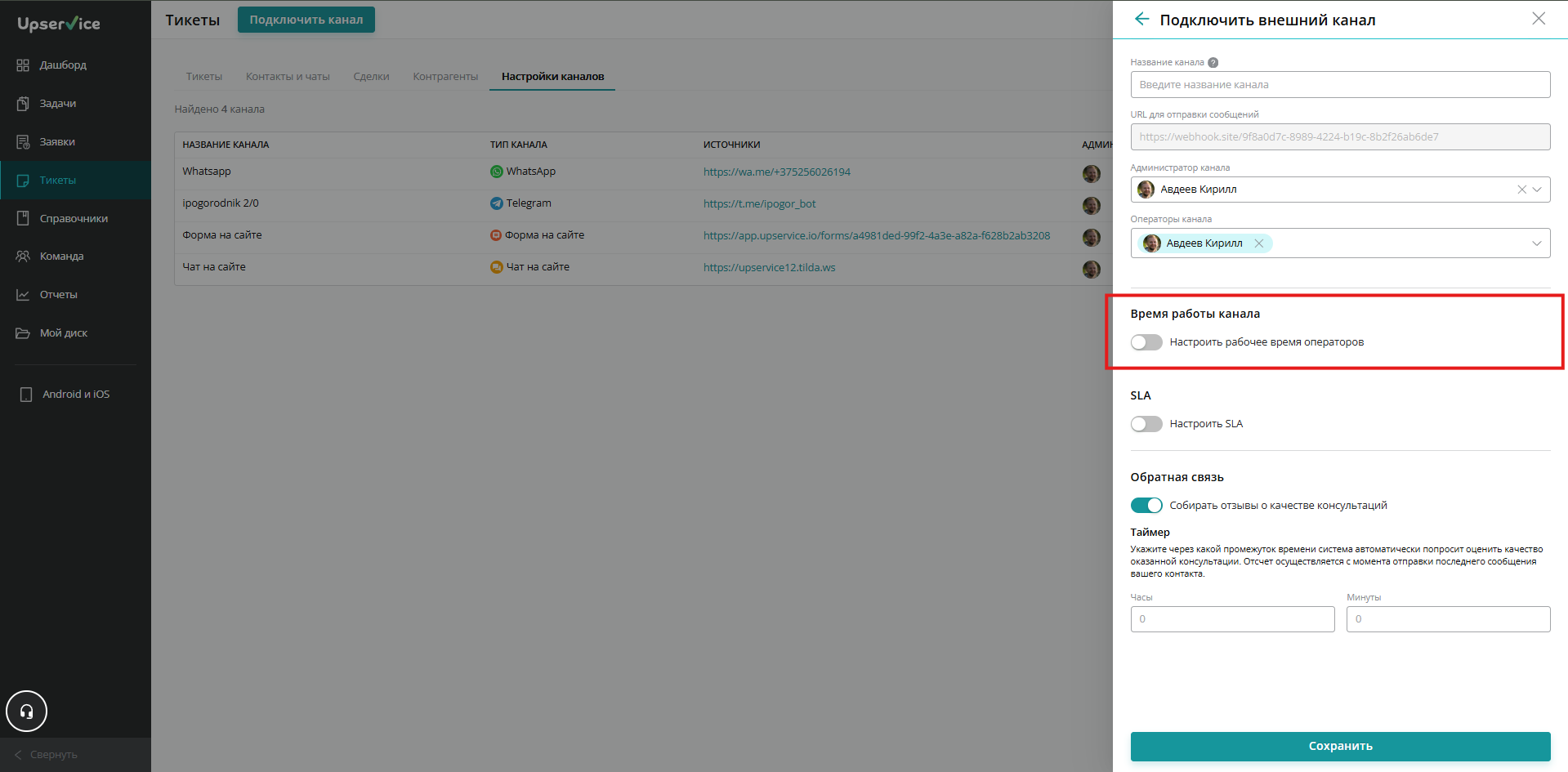Screen dimensions: 1568x772
Task: Turn on the Настроить SLA toggle
Action: click(x=1146, y=424)
